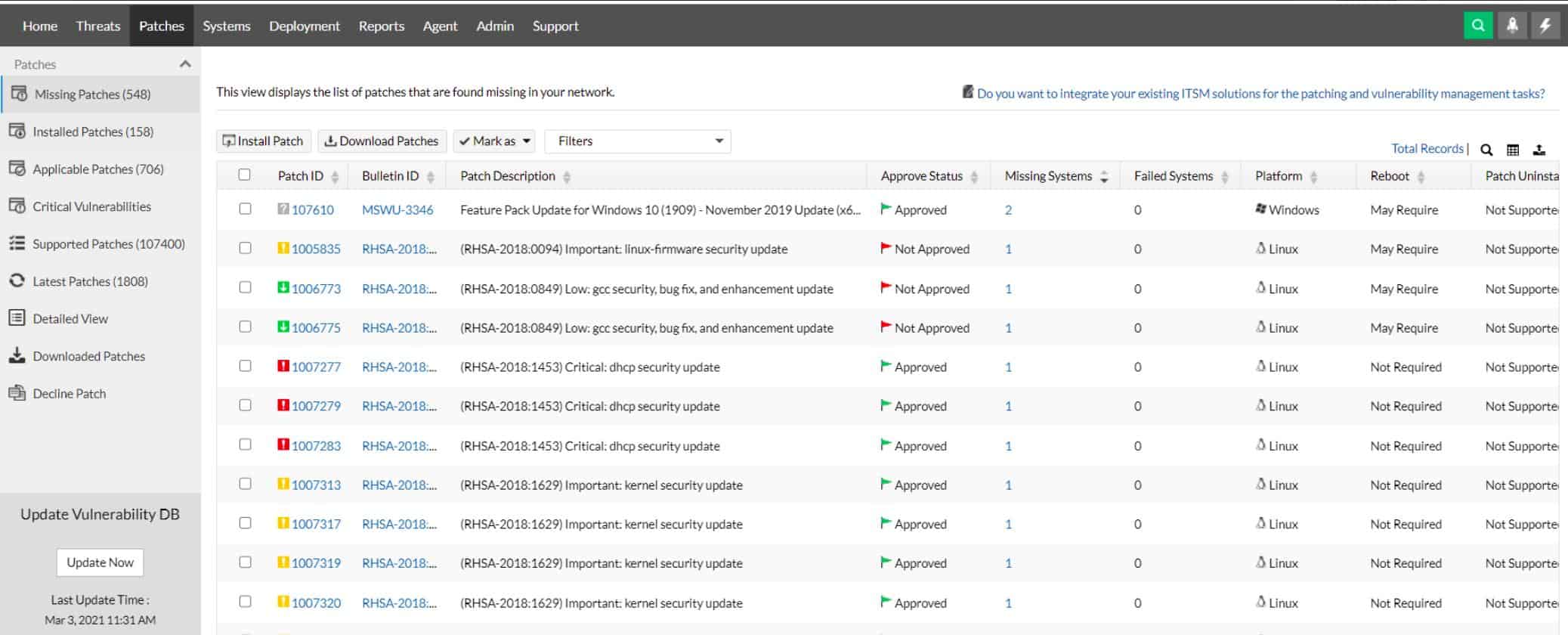Check the box for patch 1006775

point(245,327)
